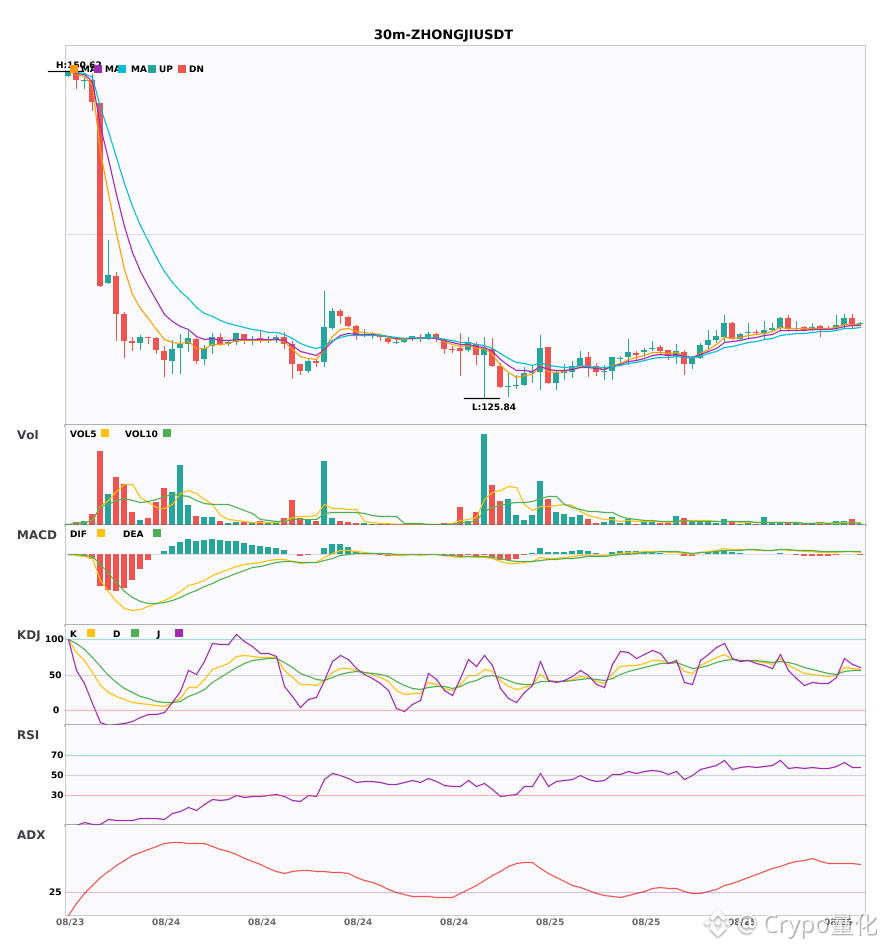Click the tallest green volume bar
This screenshot has width=885, height=950.
tap(484, 479)
